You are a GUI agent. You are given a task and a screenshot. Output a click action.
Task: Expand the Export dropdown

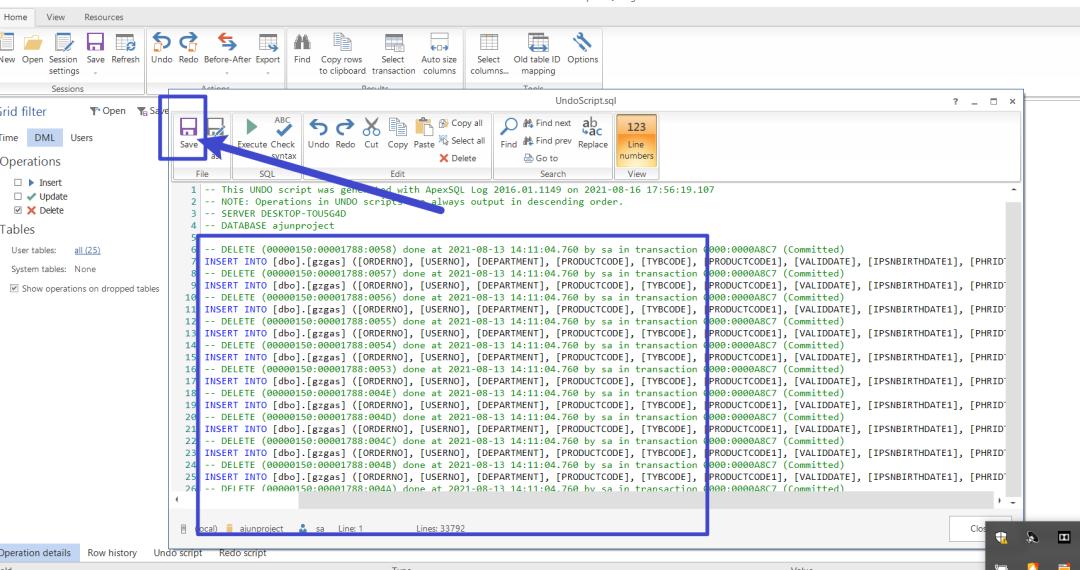click(x=268, y=72)
